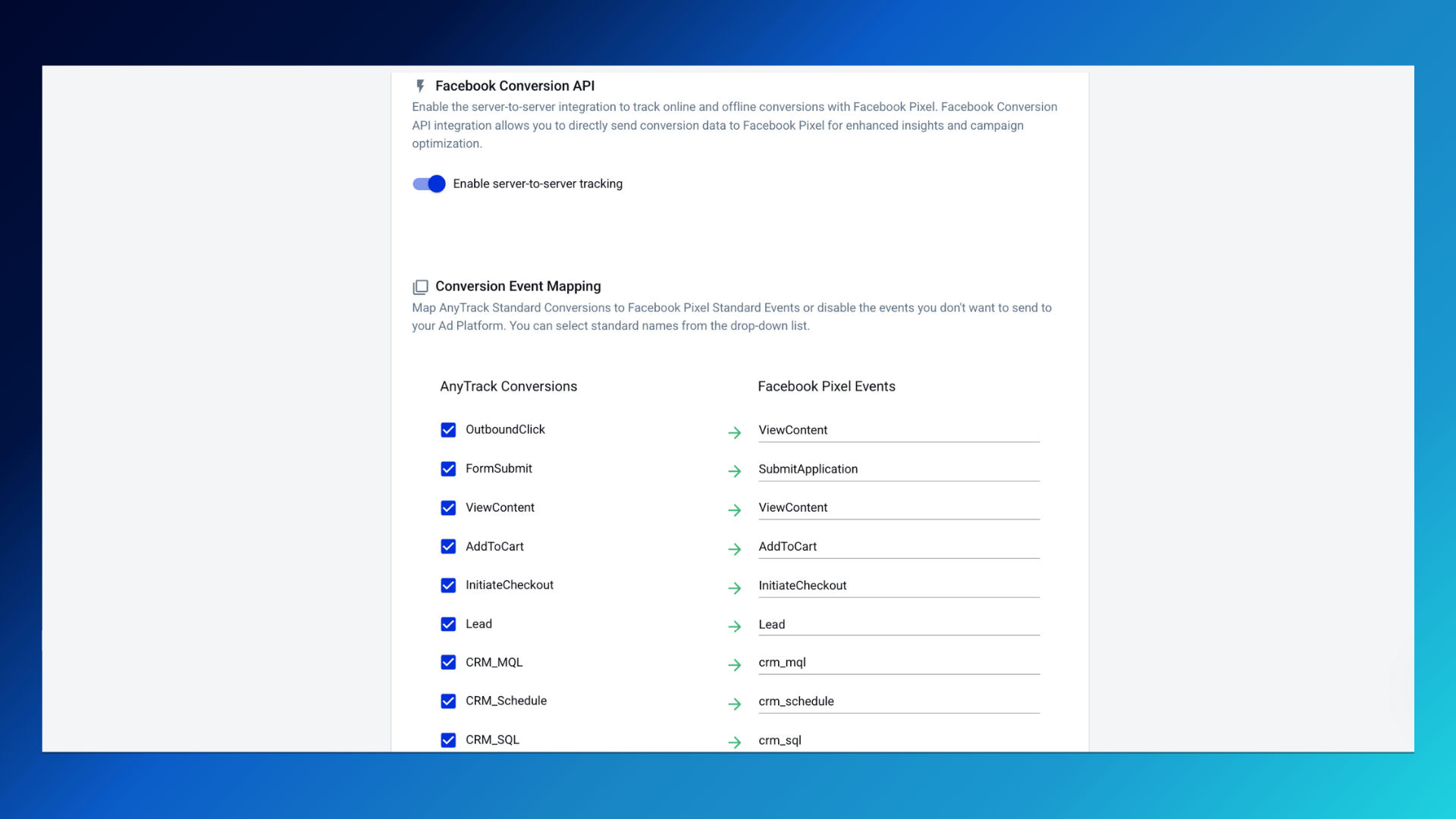Viewport: 1456px width, 819px height.
Task: Uncheck the OutboundClick conversion checkbox
Action: (x=448, y=430)
